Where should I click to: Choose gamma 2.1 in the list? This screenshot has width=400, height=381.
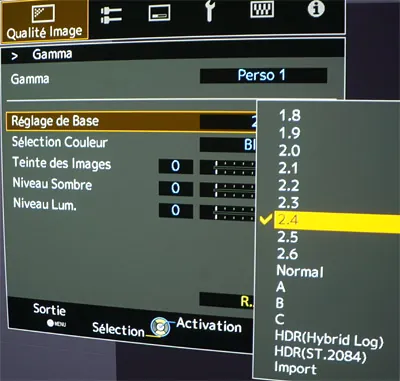coord(289,168)
